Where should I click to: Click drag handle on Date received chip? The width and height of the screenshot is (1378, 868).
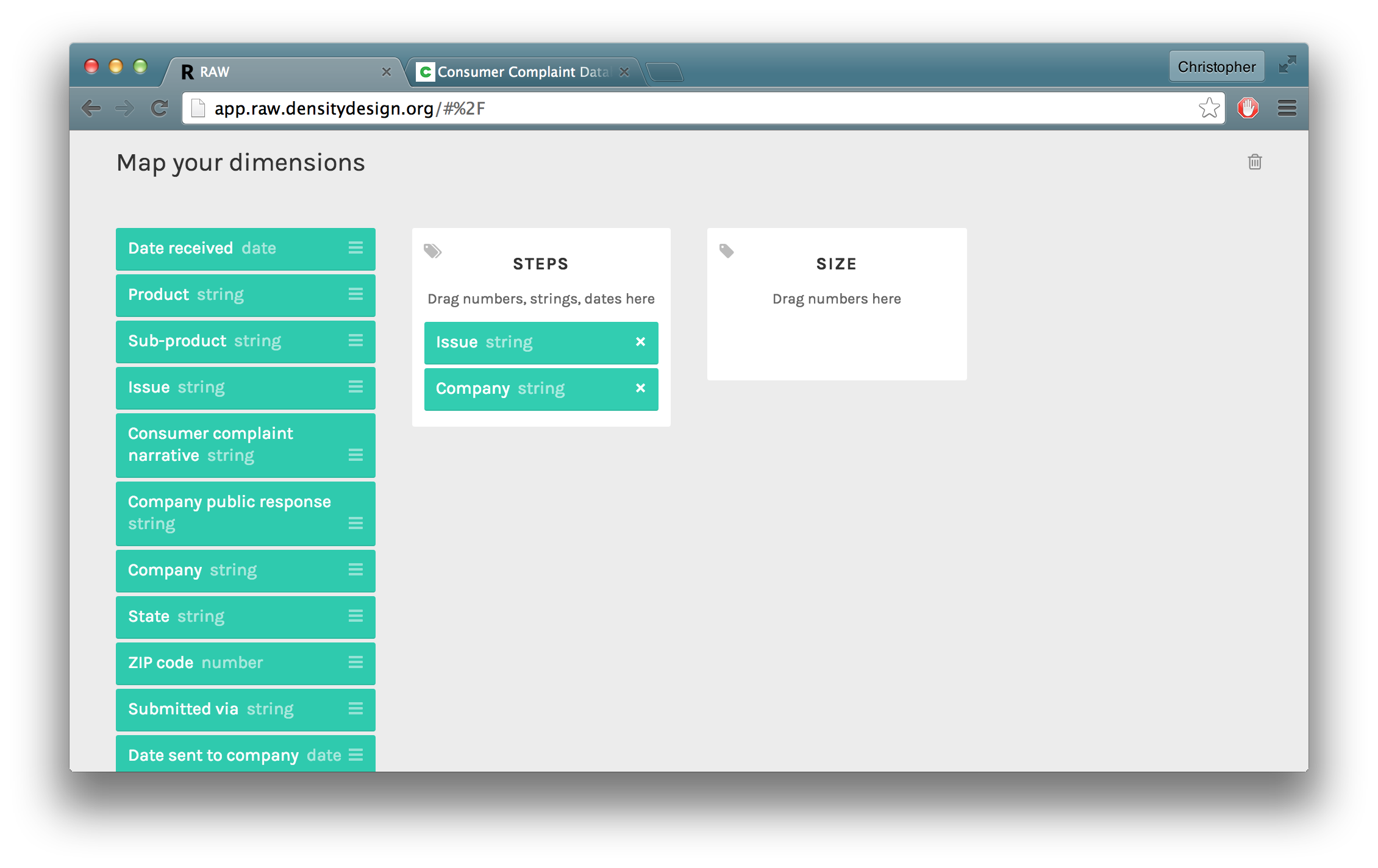coord(355,248)
